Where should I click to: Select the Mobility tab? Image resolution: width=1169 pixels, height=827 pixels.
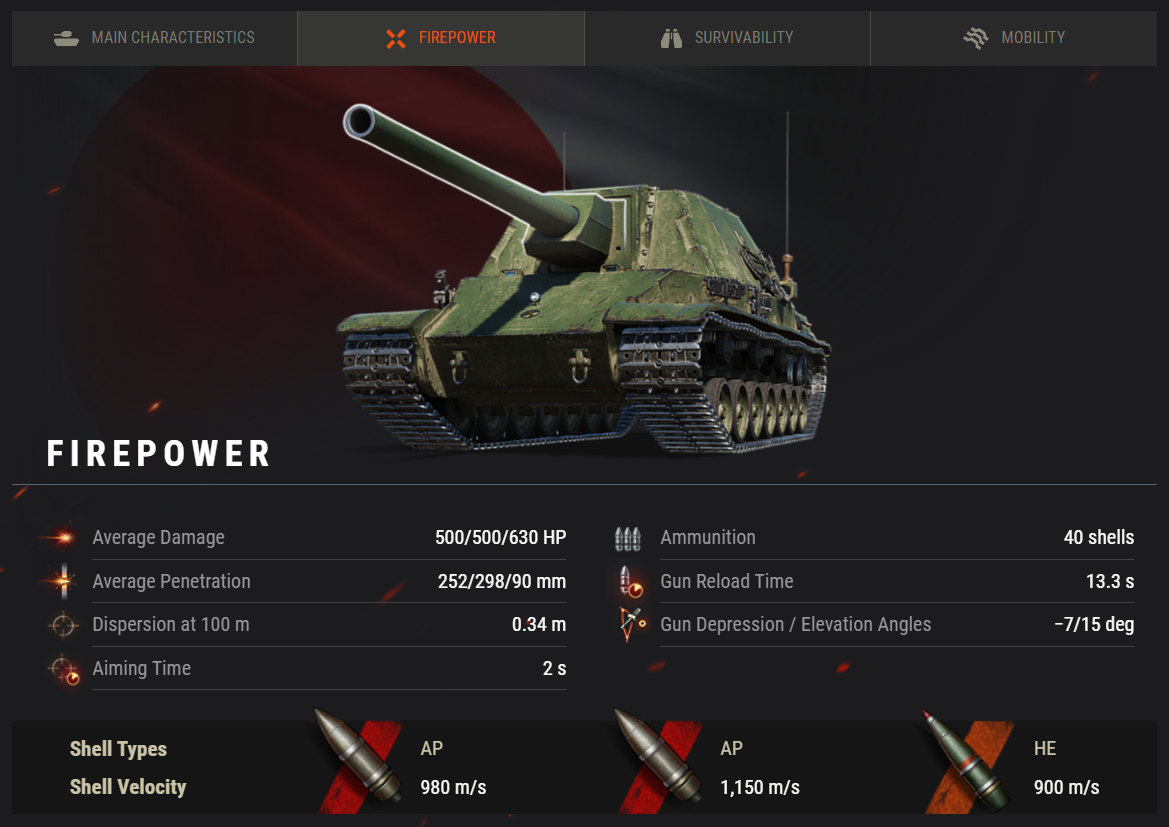[x=1014, y=38]
